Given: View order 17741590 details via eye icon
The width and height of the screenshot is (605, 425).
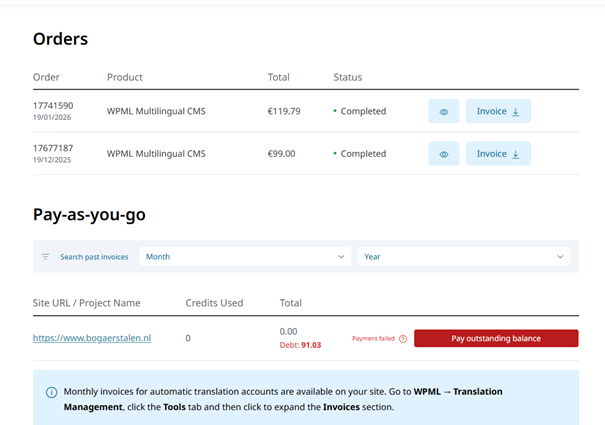Looking at the screenshot, I should [x=444, y=111].
